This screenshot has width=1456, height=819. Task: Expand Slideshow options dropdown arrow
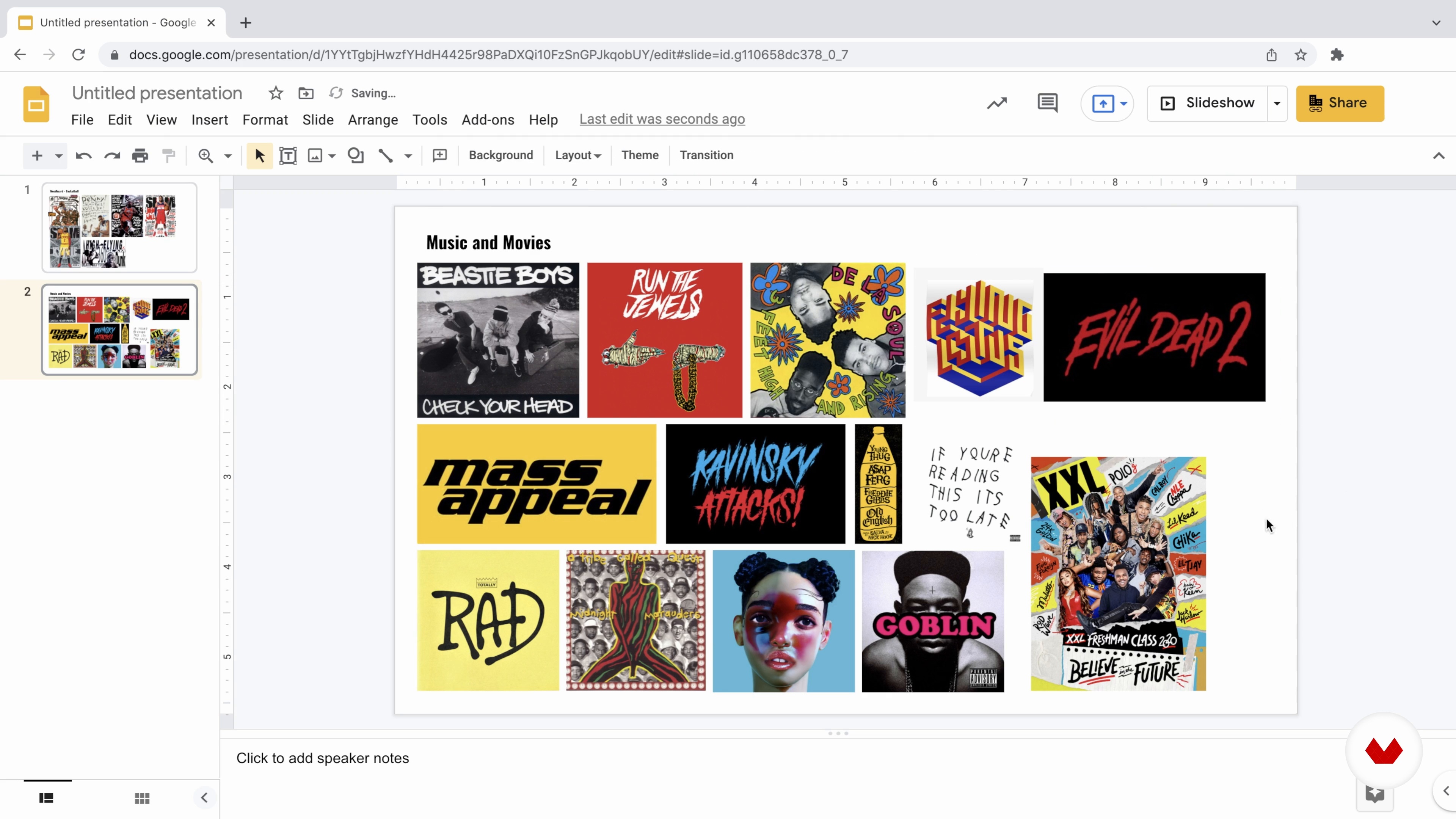tap(1277, 104)
